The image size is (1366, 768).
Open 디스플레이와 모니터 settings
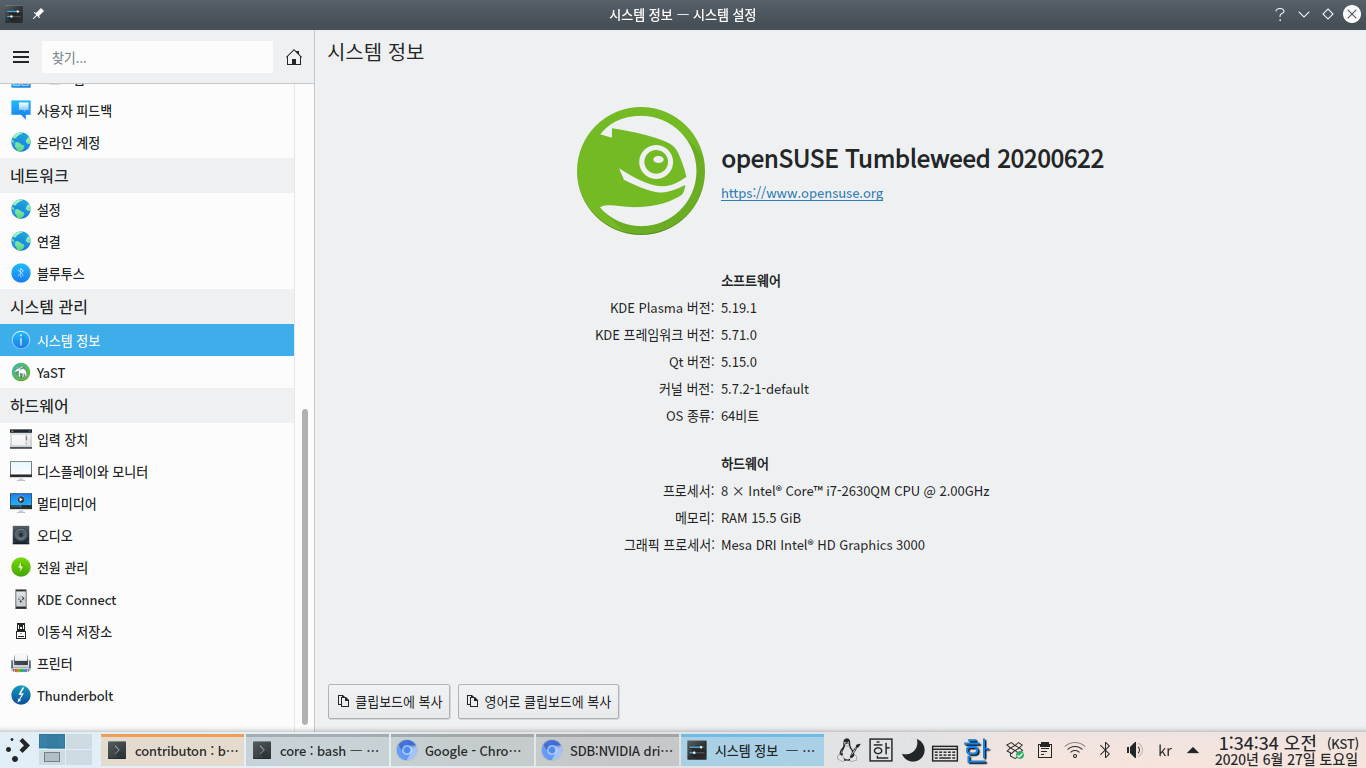147,472
